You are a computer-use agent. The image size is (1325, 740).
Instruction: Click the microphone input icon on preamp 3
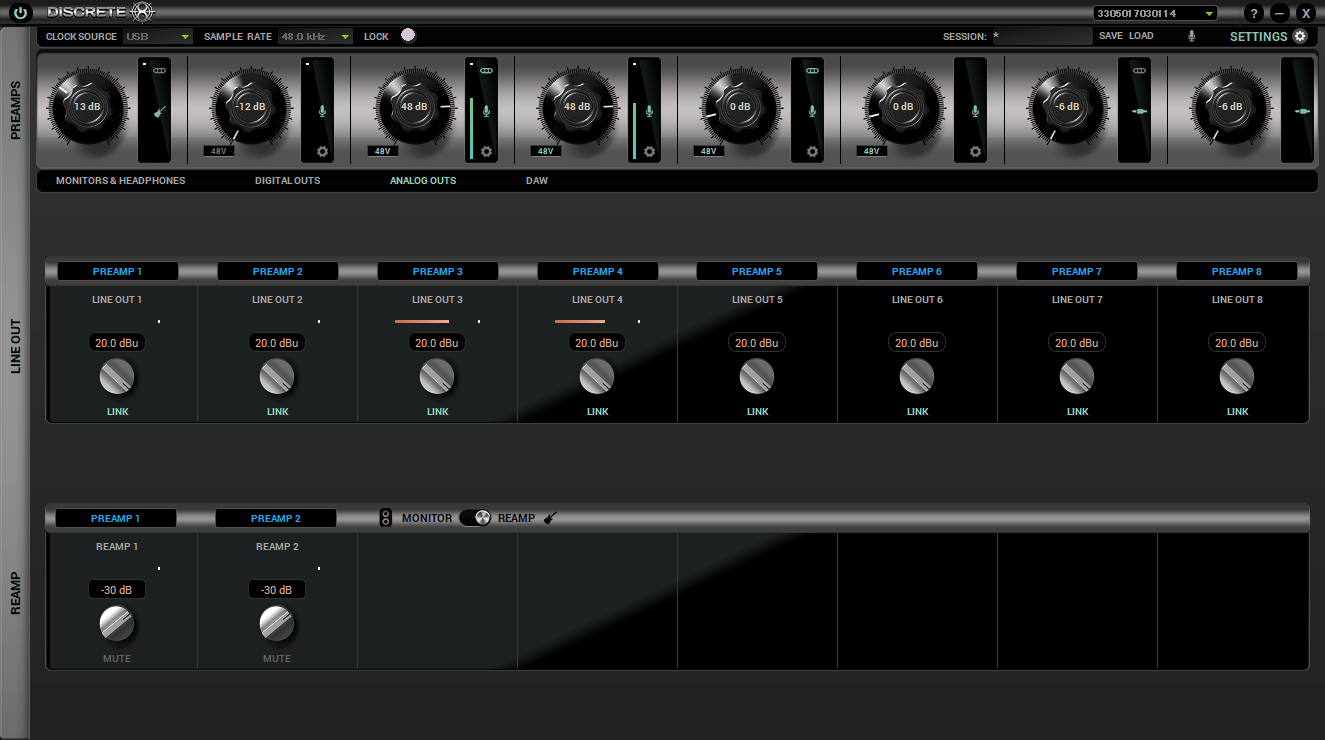pyautogui.click(x=486, y=111)
